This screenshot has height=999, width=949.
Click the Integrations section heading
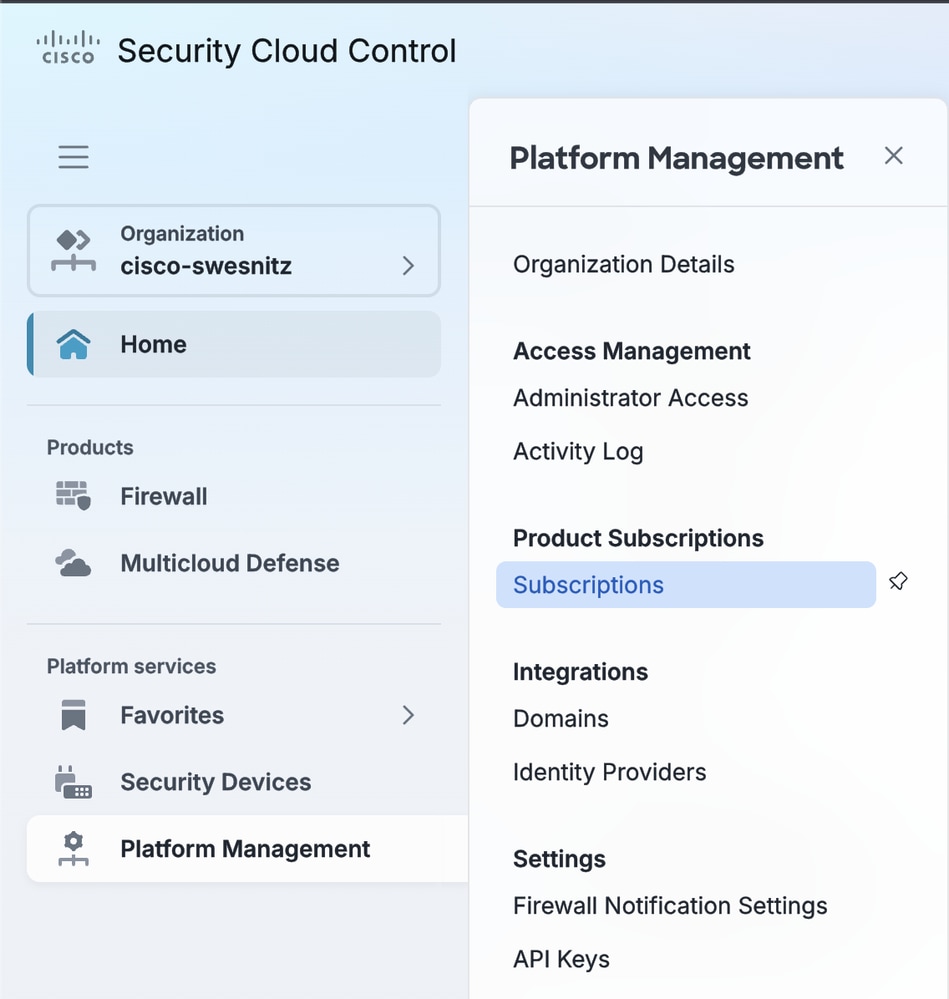click(x=580, y=672)
